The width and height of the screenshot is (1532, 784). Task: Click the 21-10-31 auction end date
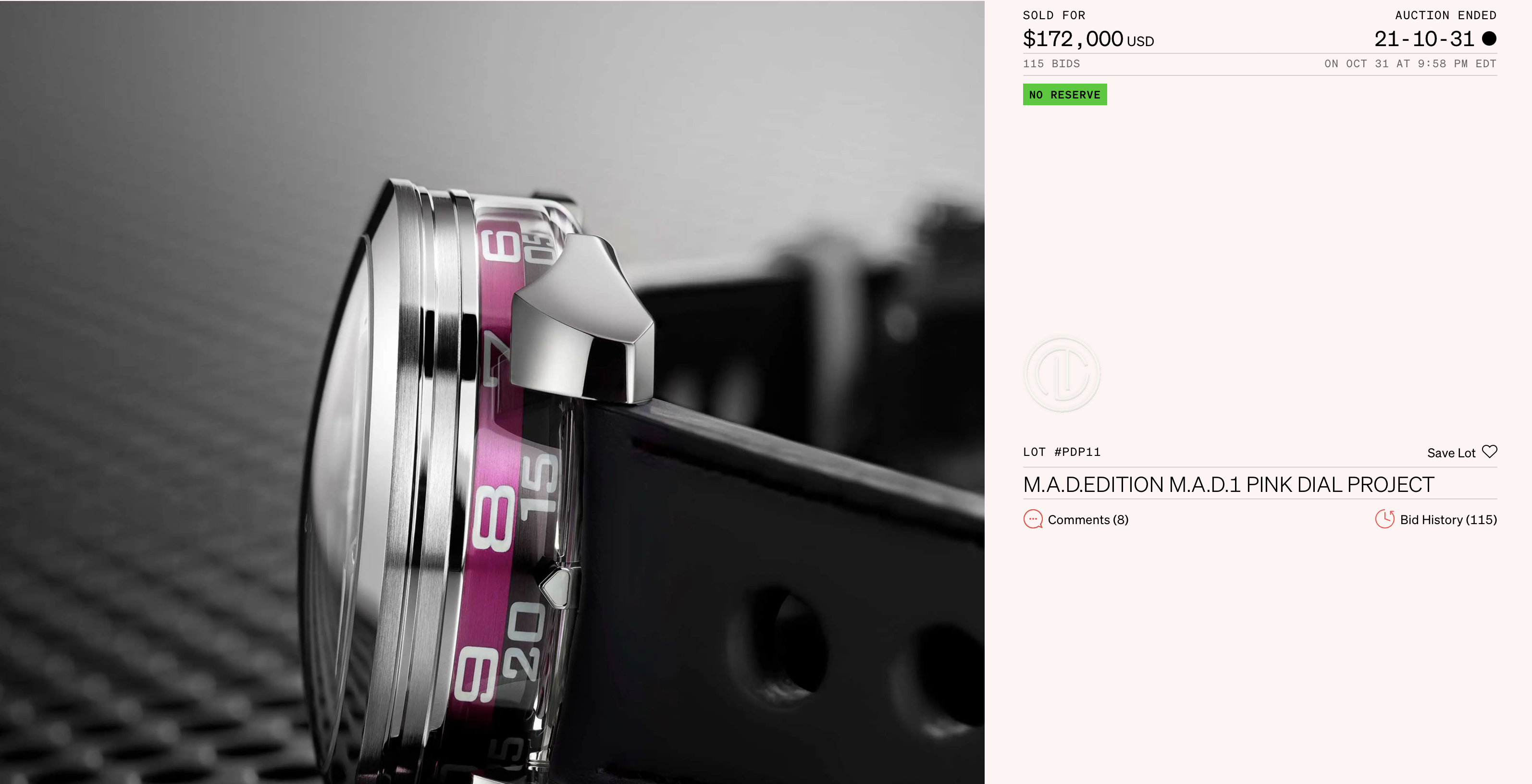pyautogui.click(x=1424, y=39)
